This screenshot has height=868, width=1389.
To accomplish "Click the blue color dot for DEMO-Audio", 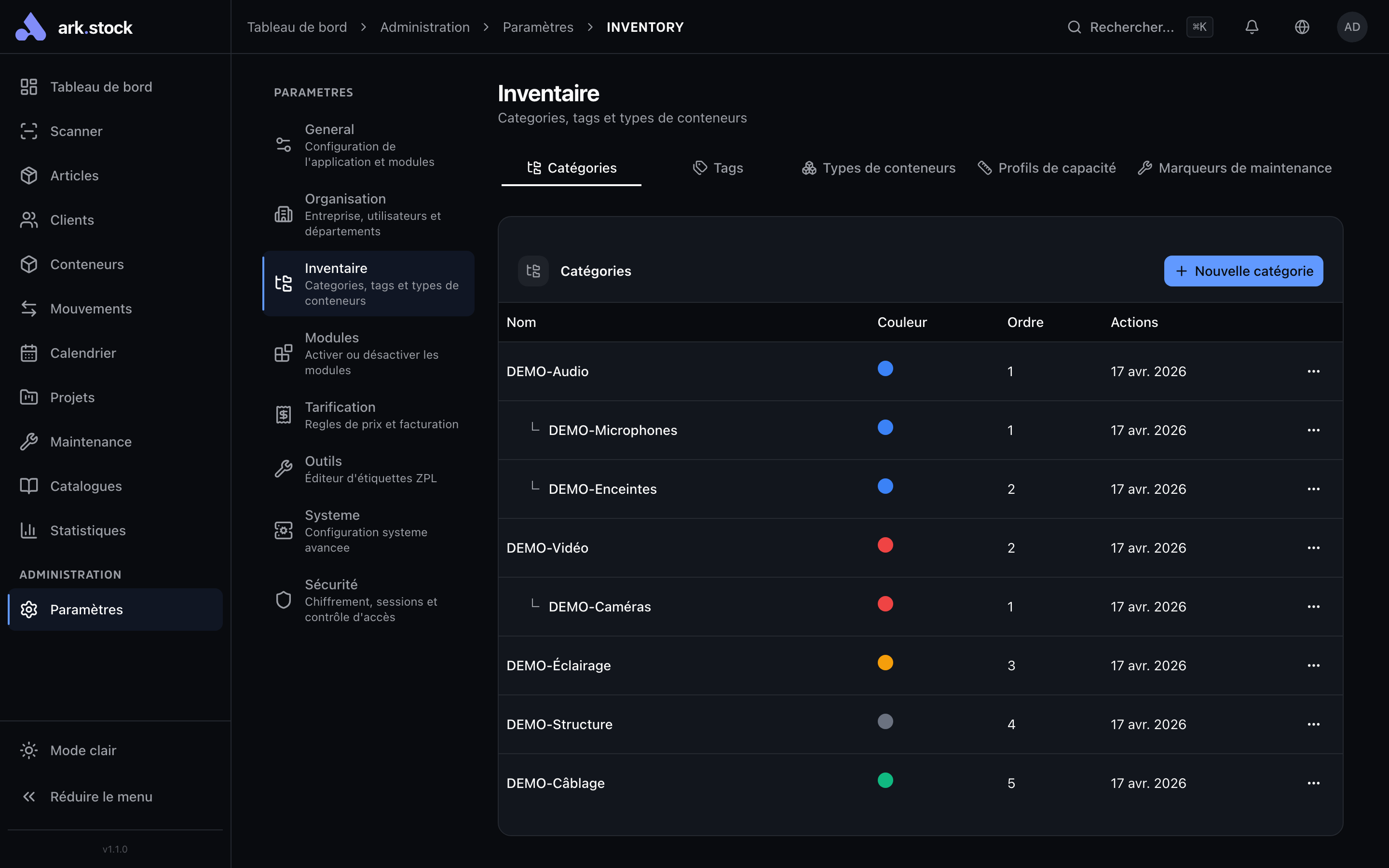I will [x=885, y=368].
